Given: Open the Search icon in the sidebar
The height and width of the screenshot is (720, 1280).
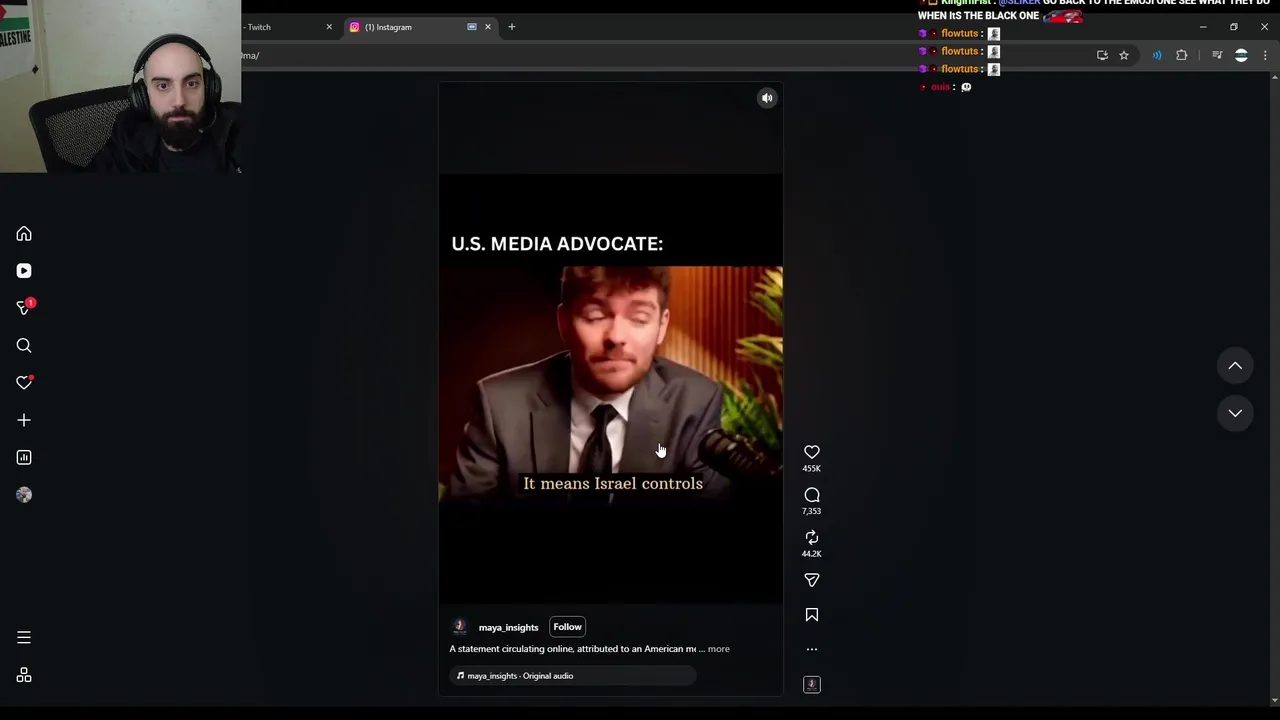Looking at the screenshot, I should [x=24, y=346].
